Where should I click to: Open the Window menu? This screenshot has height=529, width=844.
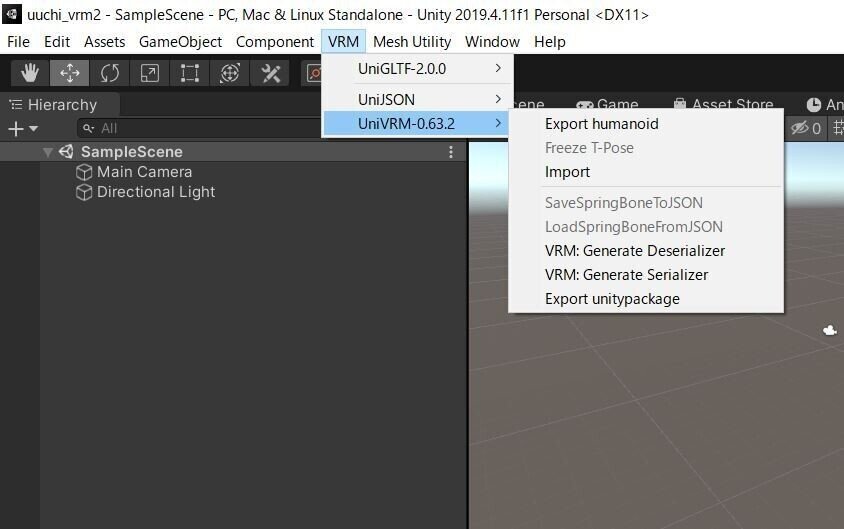point(493,41)
